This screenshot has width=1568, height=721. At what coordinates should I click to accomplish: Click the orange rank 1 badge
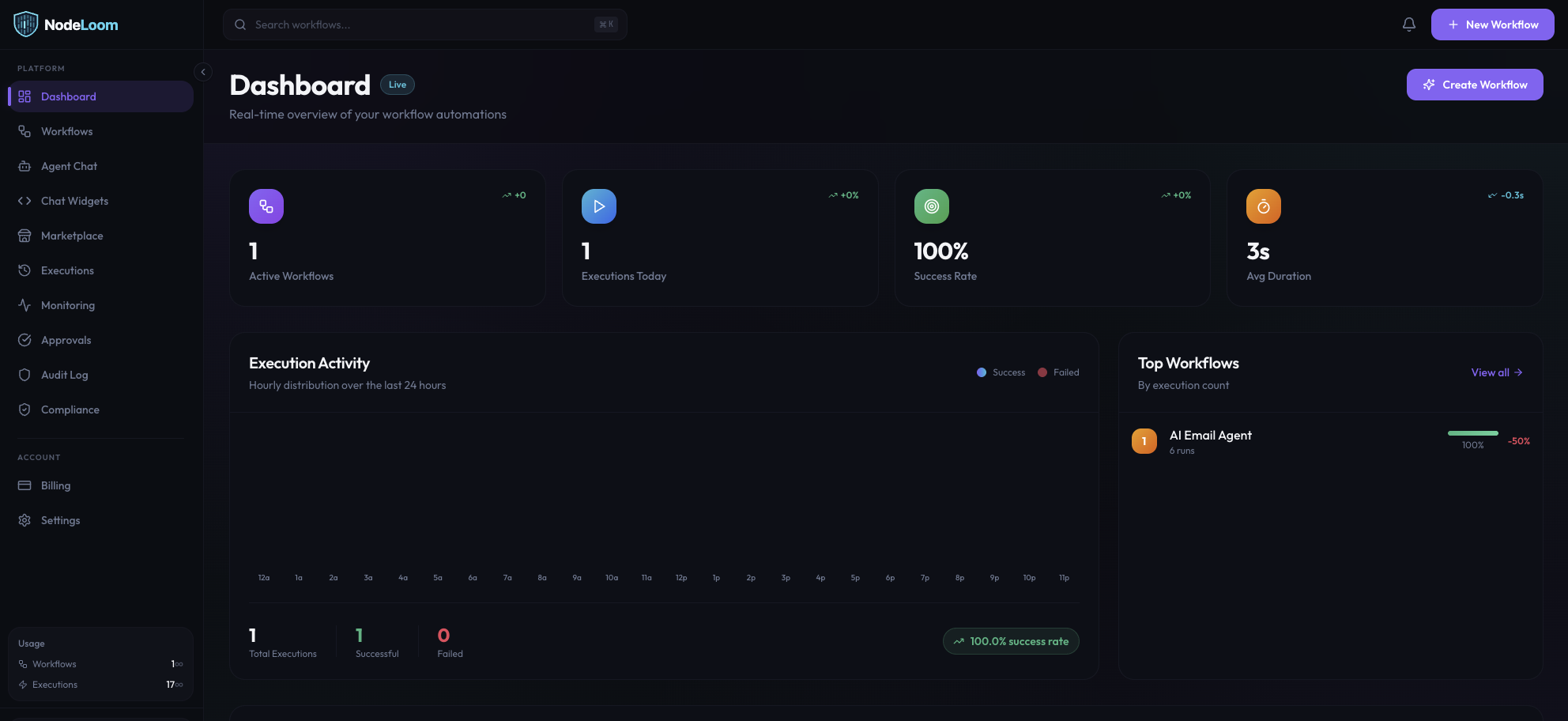1144,441
